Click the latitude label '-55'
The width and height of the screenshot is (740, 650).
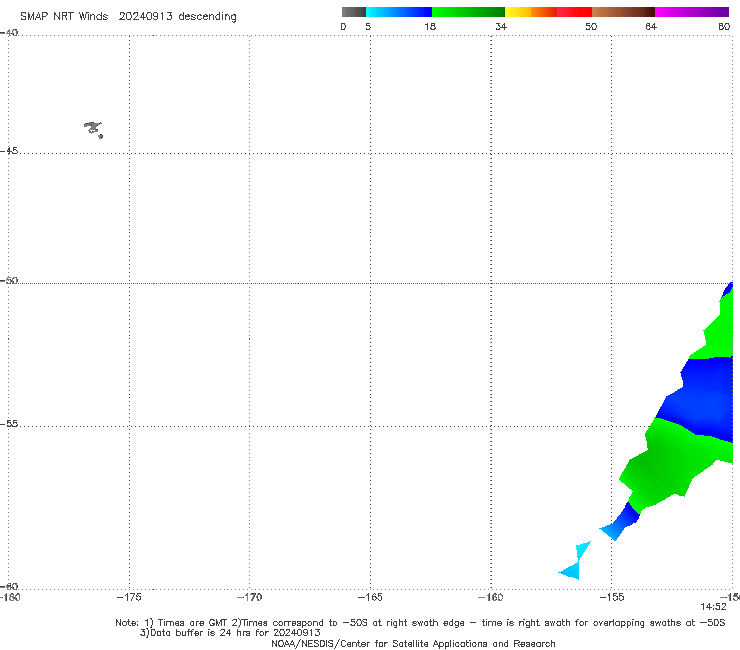[9, 424]
